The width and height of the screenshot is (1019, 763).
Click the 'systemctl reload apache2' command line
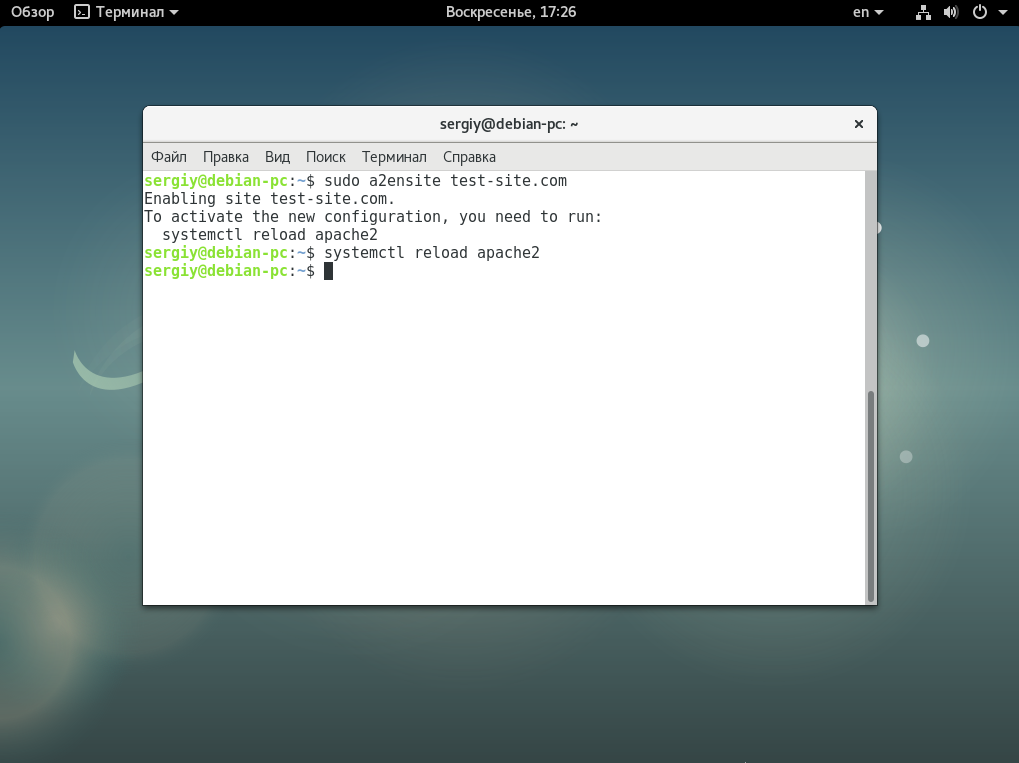click(431, 253)
